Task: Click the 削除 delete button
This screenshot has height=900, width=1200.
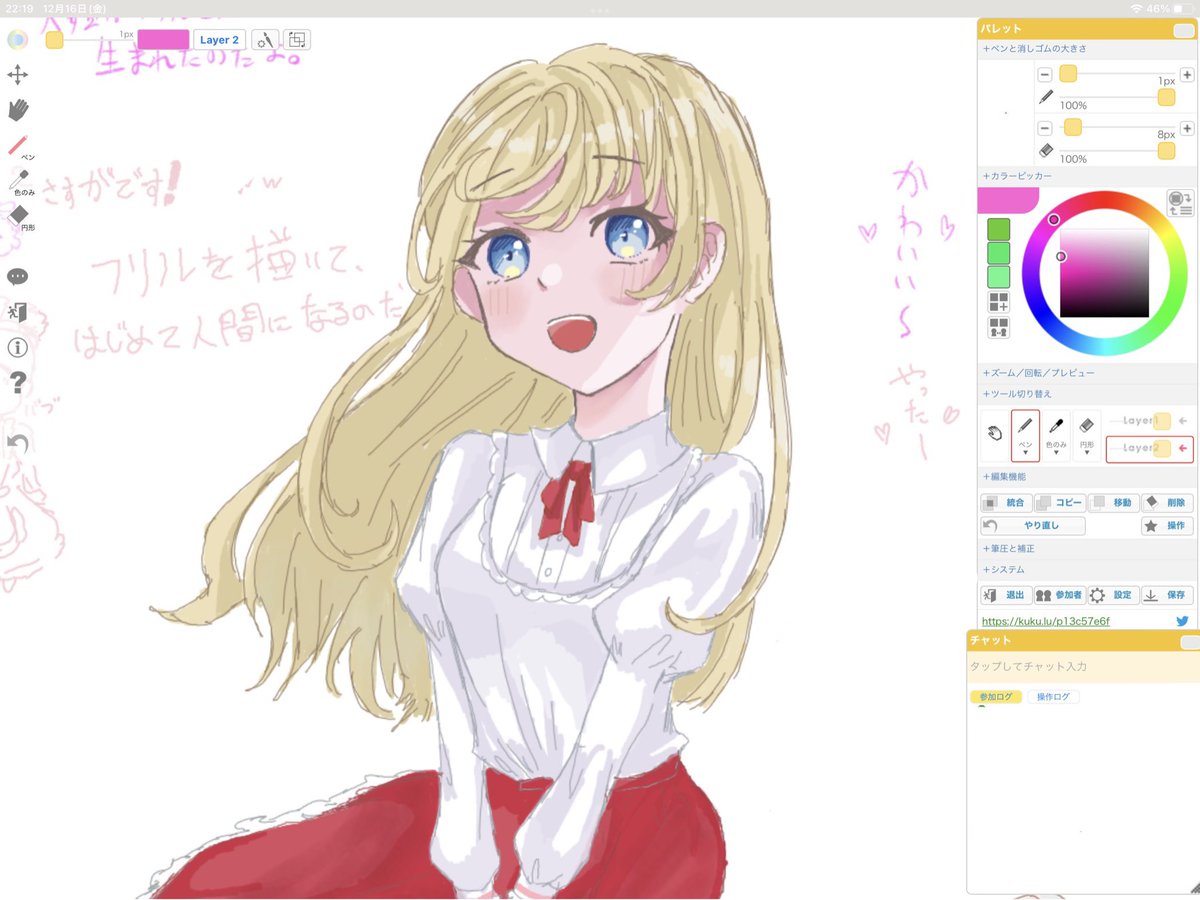Action: click(x=1167, y=503)
